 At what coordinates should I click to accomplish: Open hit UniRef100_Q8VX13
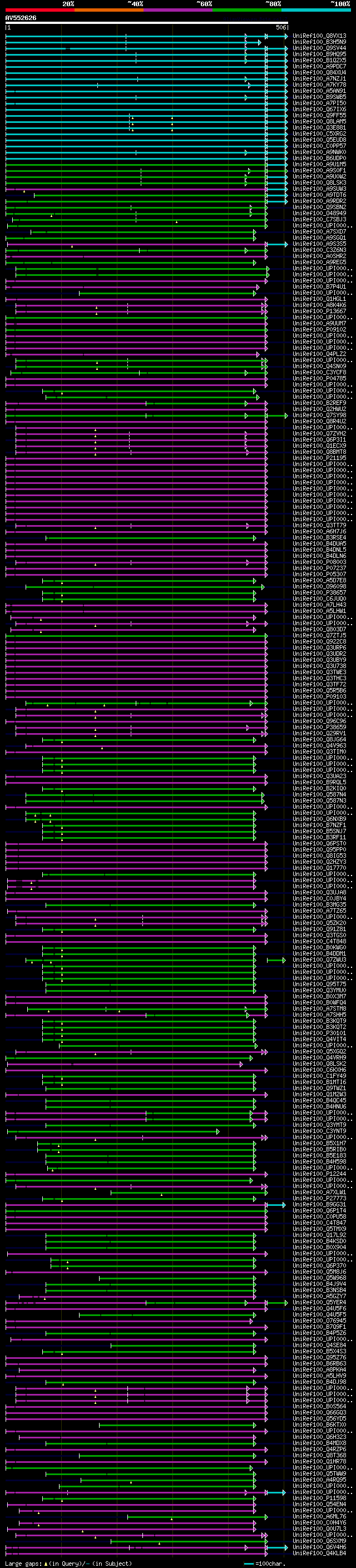point(319,36)
